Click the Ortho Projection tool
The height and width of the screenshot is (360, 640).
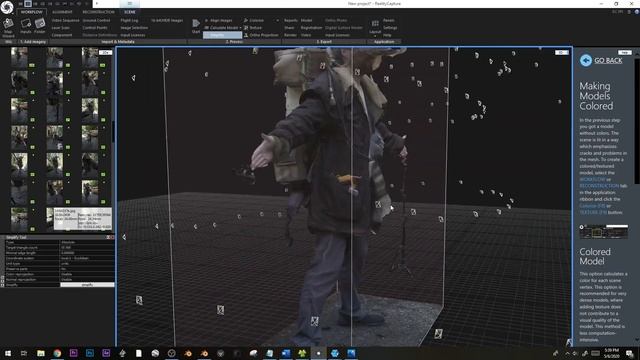tap(261, 35)
